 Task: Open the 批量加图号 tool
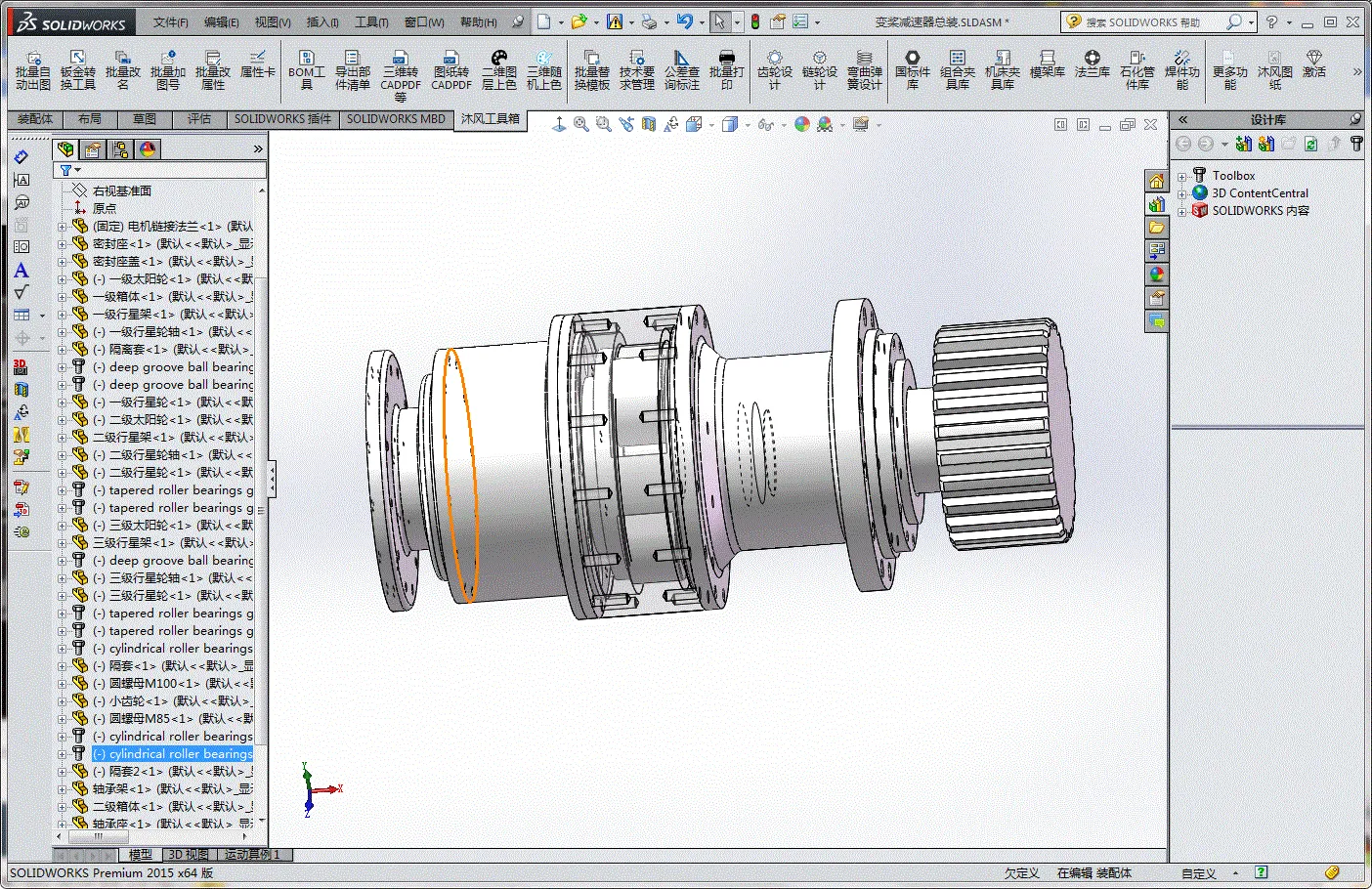(x=167, y=70)
